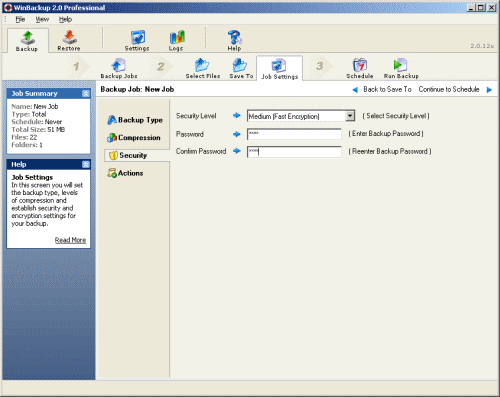Screen dimensions: 500x397
Task: Collapse the Job Summary panel
Action: (x=86, y=94)
